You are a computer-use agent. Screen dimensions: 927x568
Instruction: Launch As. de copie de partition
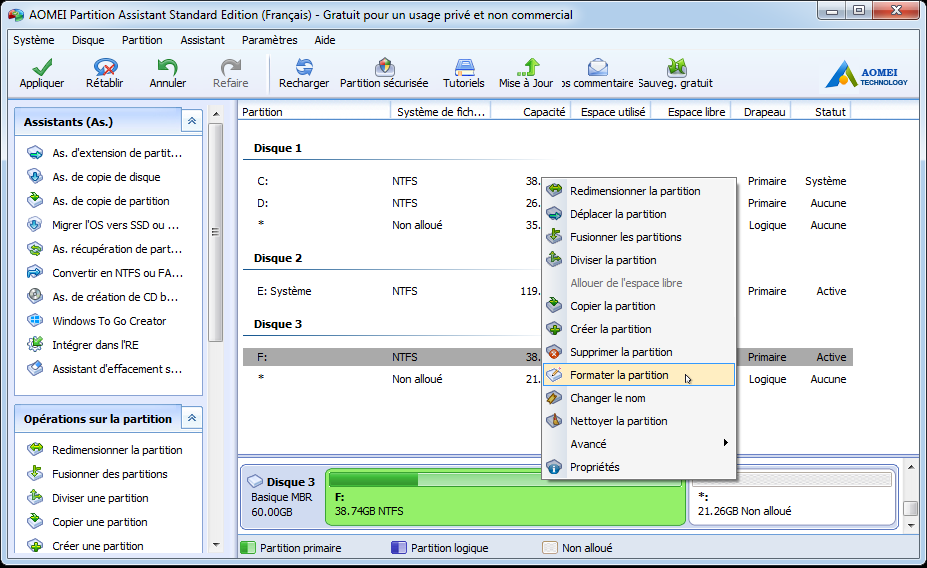pyautogui.click(x=99, y=201)
